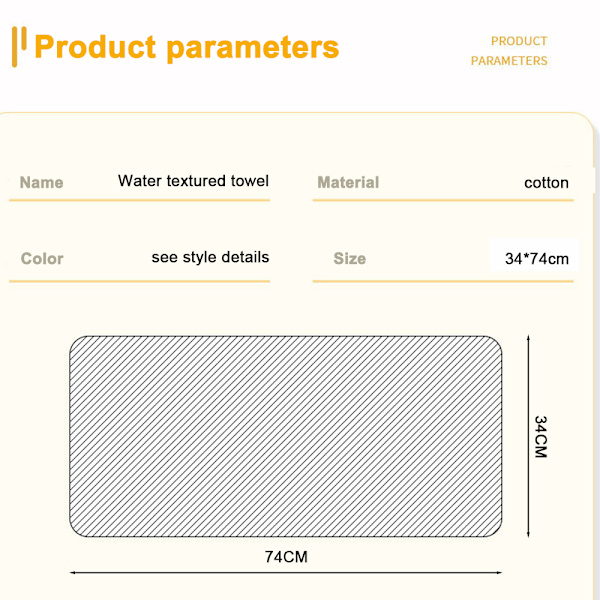
Task: Click the "see style details" text
Action: [210, 257]
